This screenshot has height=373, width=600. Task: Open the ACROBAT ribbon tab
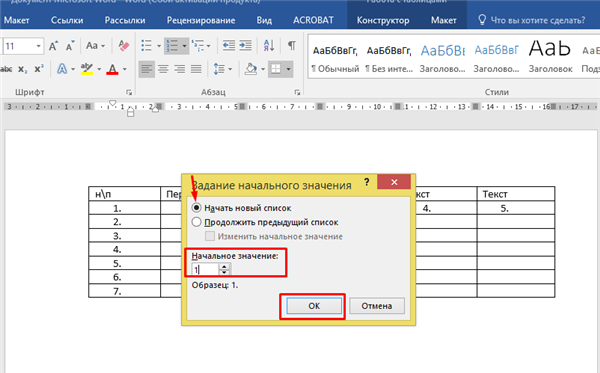click(313, 20)
